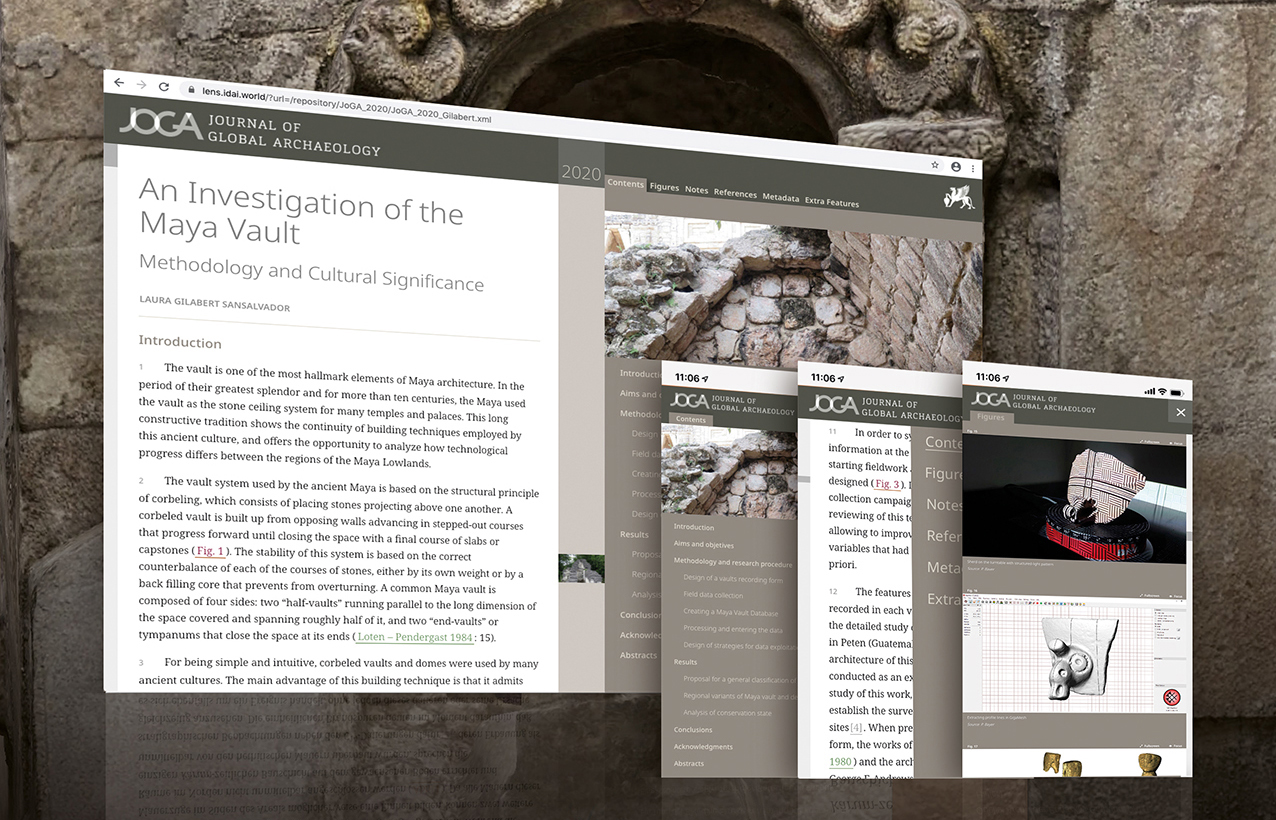
Task: Click the Introduction heading in the article
Action: point(180,342)
